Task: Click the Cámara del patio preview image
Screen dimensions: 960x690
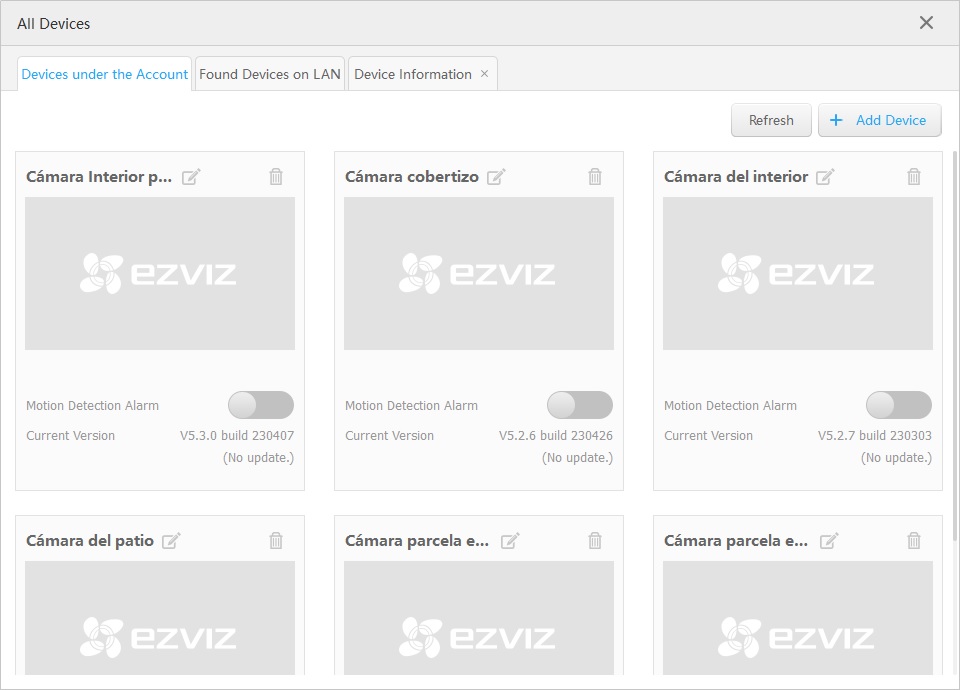Action: coord(160,620)
